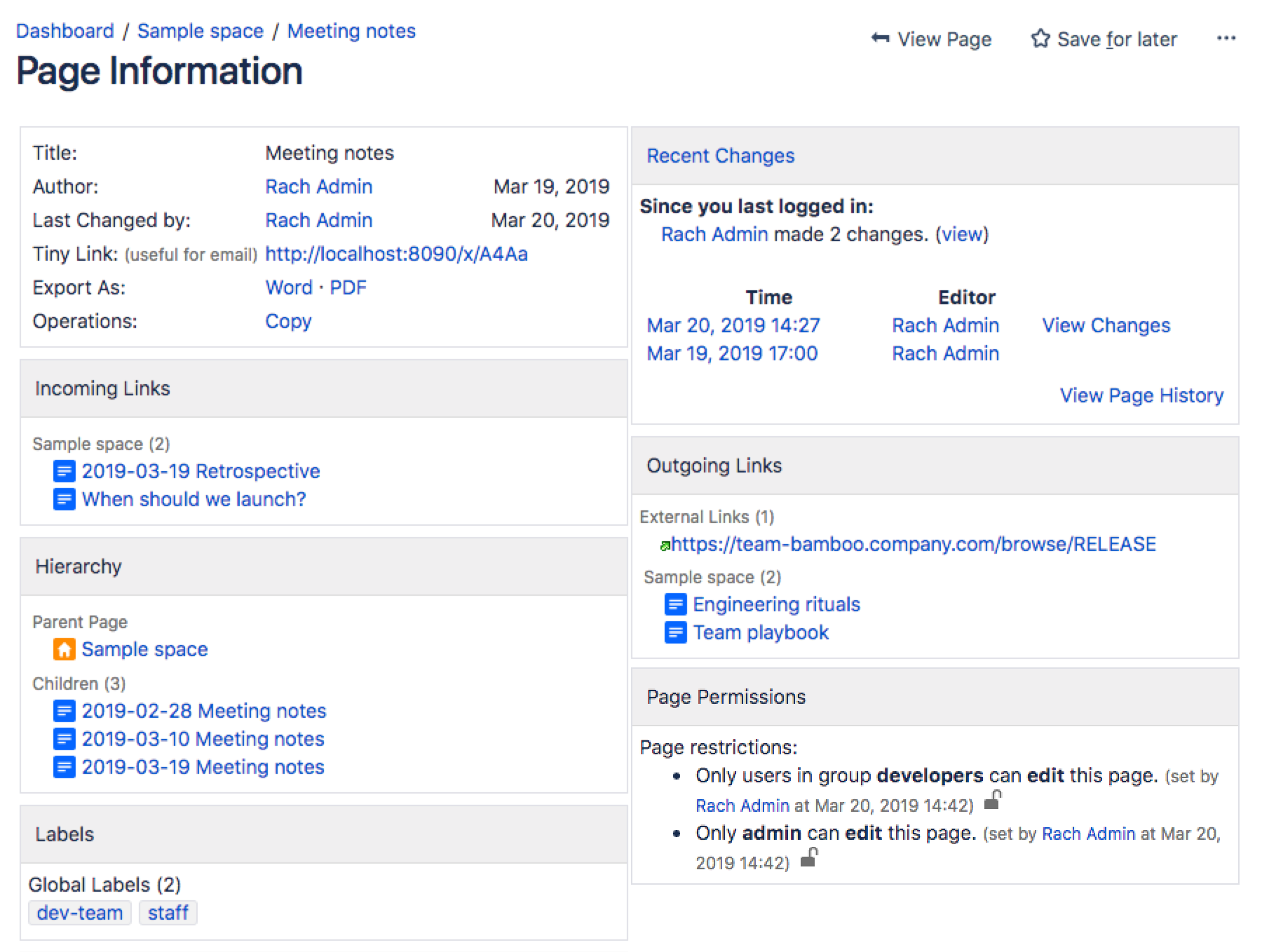Open the Recent Changes panel heading link
Screen dimensions: 1262x952
click(x=720, y=156)
